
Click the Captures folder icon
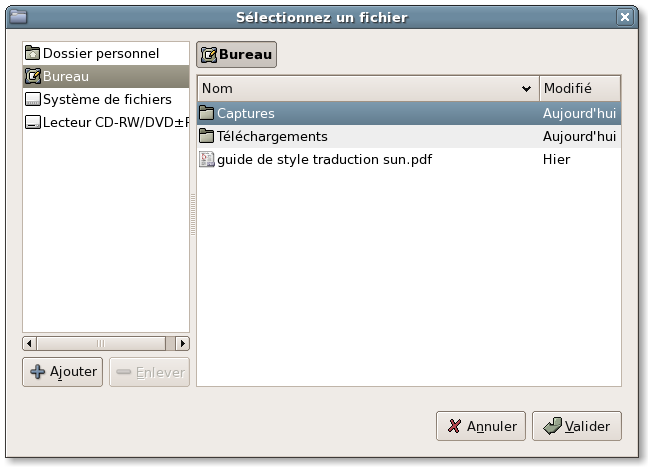(x=207, y=113)
